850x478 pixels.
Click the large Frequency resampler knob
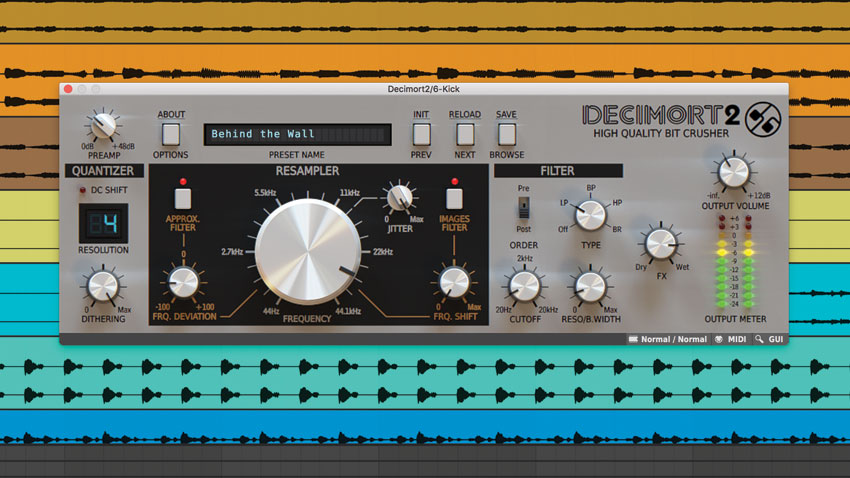308,252
